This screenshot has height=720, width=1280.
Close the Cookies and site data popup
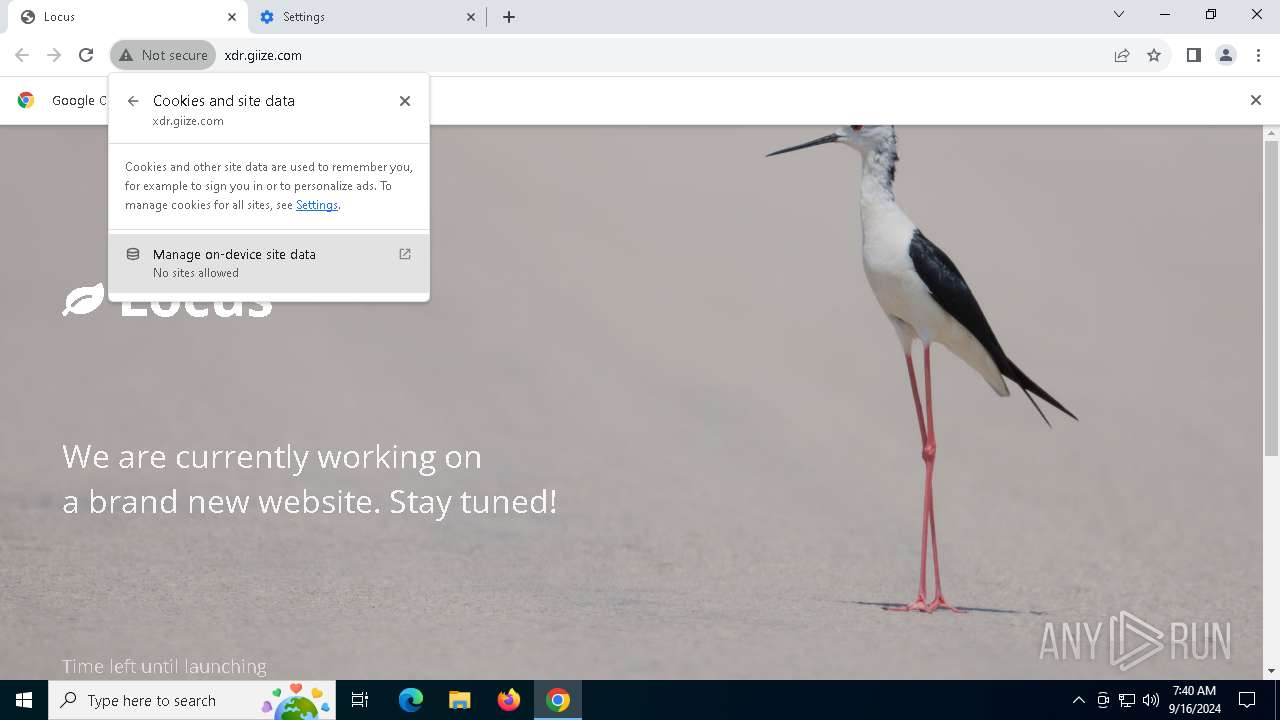(x=405, y=101)
